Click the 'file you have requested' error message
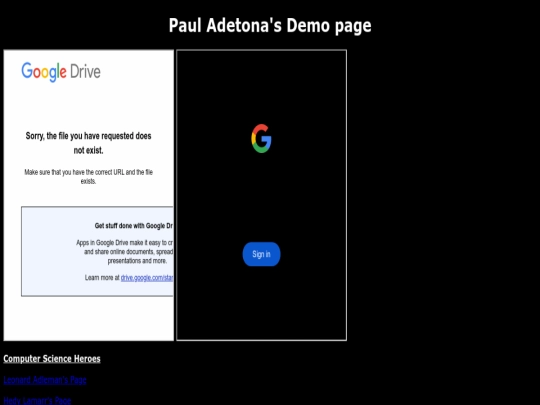540x405 pixels. coord(89,143)
